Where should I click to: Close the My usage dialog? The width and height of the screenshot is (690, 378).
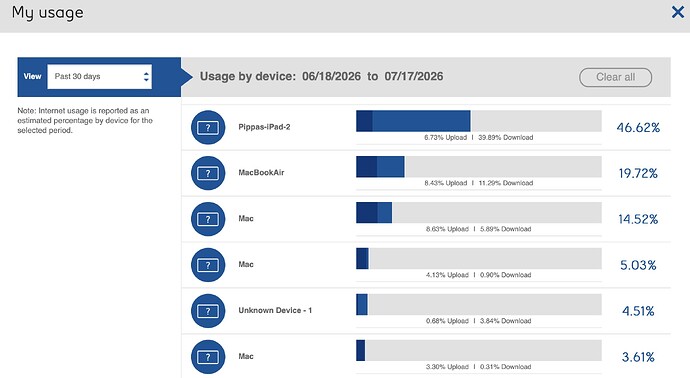678,12
